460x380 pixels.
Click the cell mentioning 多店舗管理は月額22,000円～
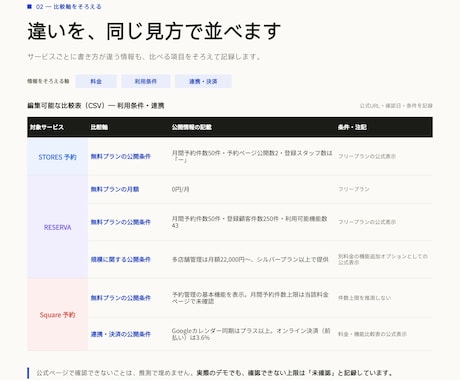point(250,259)
